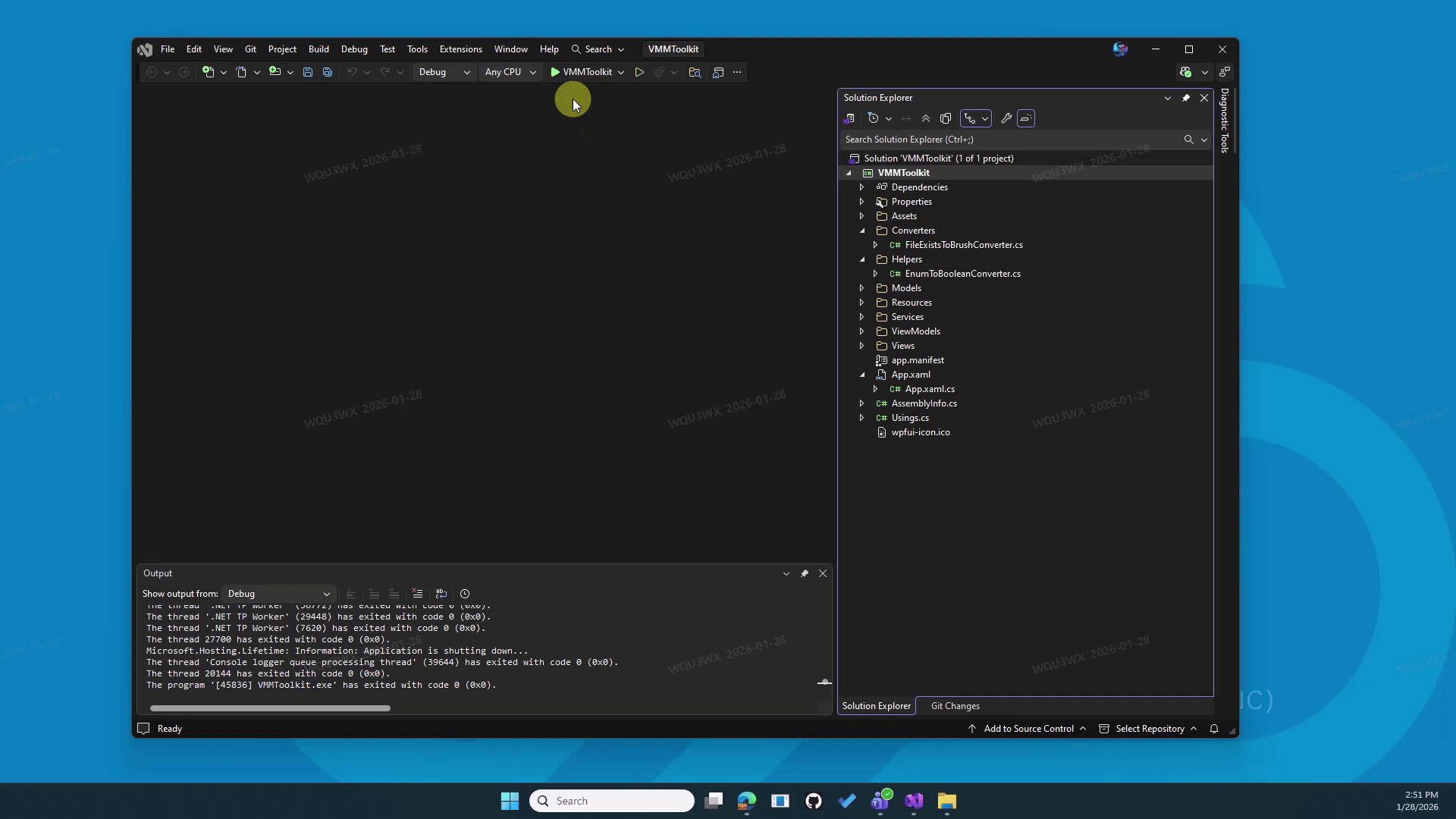Collapse All nodes in Solution Explorer
Image resolution: width=1456 pixels, height=819 pixels.
(x=926, y=118)
